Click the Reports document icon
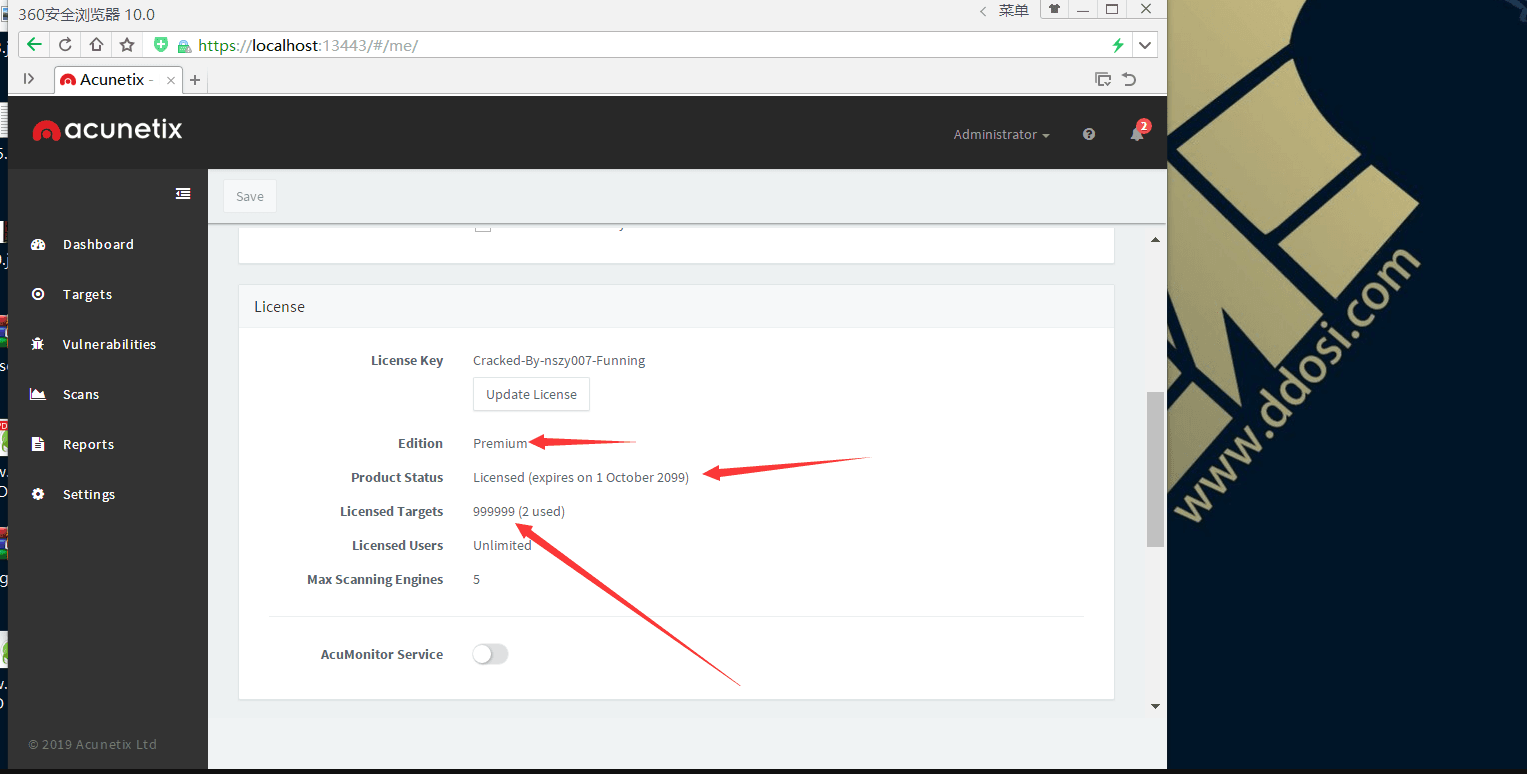The height and width of the screenshot is (774, 1527). (38, 444)
